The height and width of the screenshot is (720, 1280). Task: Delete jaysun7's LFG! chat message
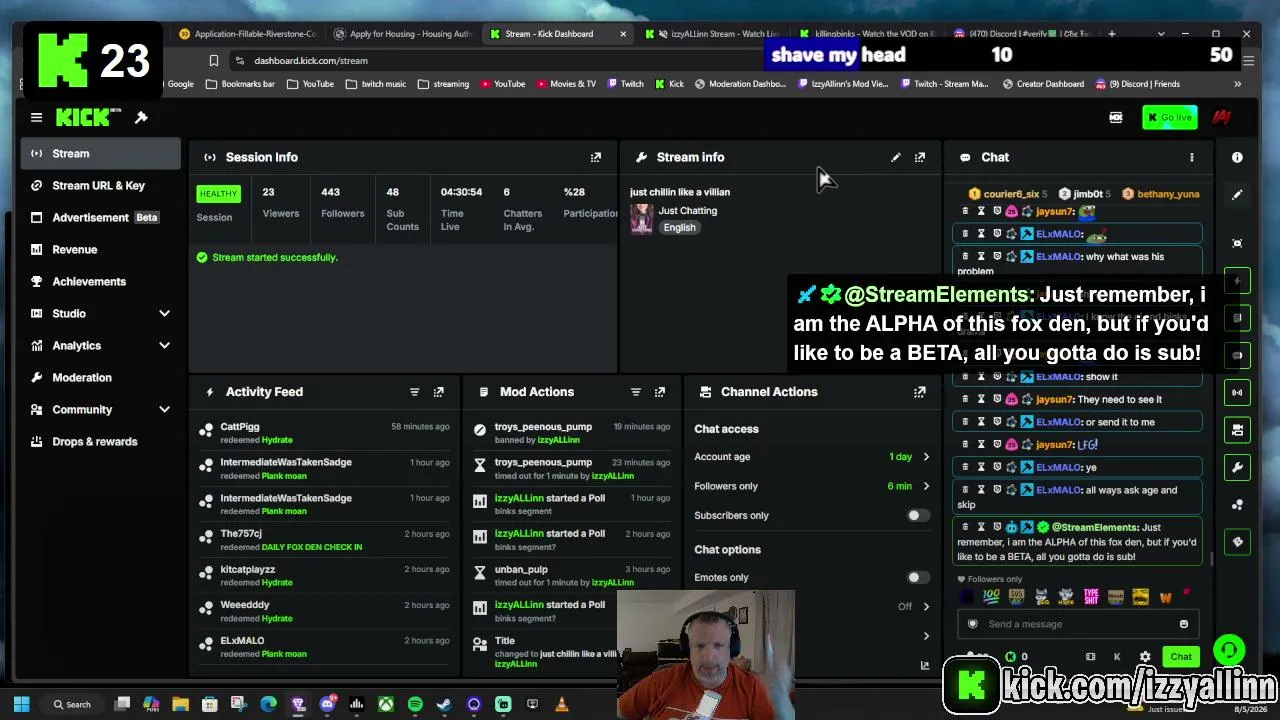(965, 445)
